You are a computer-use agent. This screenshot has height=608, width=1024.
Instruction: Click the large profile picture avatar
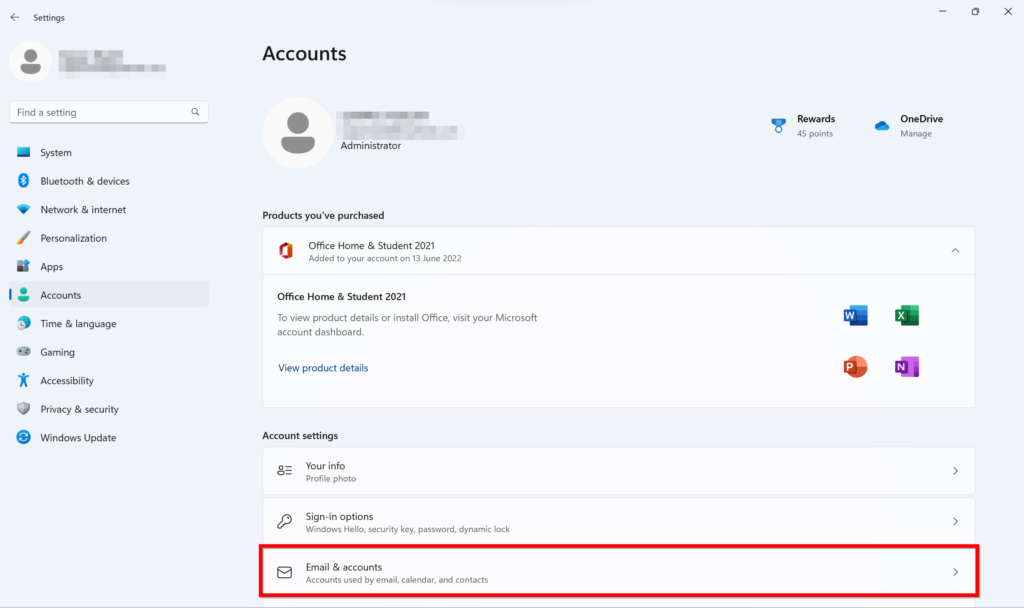point(297,133)
